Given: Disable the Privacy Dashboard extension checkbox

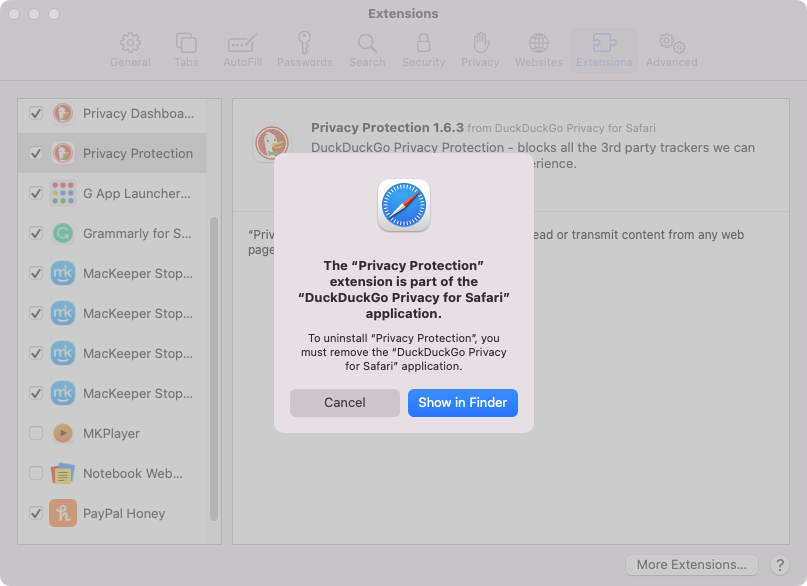Looking at the screenshot, I should click(x=36, y=113).
